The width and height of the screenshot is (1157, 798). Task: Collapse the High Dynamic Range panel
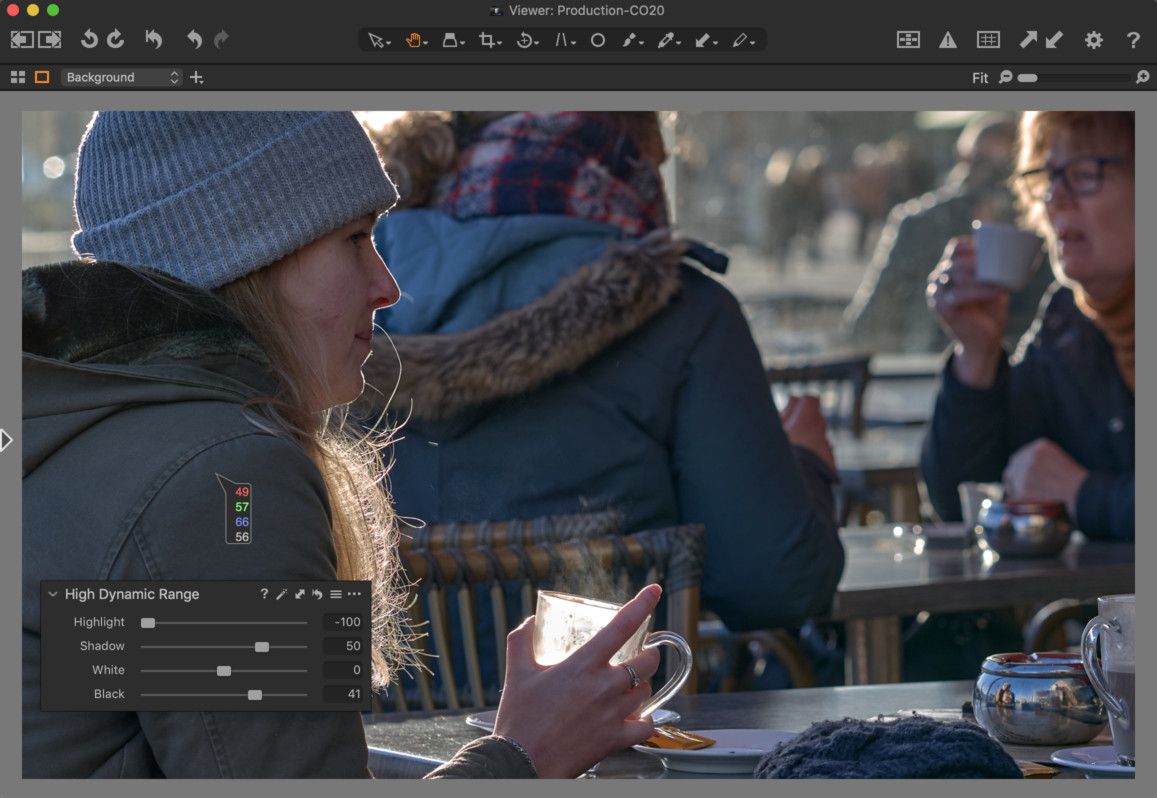53,593
